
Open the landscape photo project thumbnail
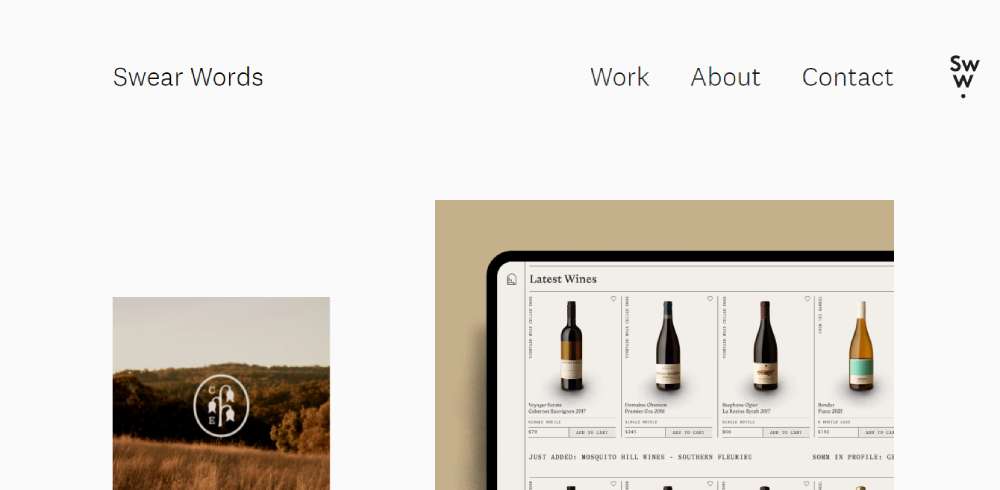[x=221, y=394]
